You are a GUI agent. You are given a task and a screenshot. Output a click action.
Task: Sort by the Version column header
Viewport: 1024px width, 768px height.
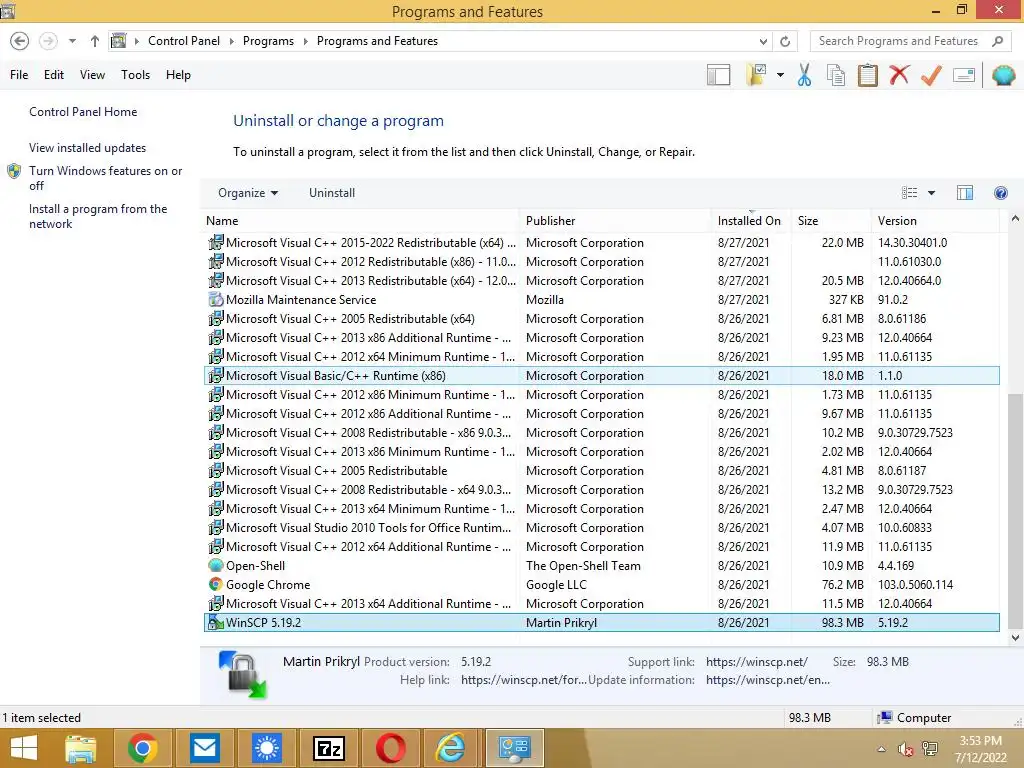click(935, 221)
